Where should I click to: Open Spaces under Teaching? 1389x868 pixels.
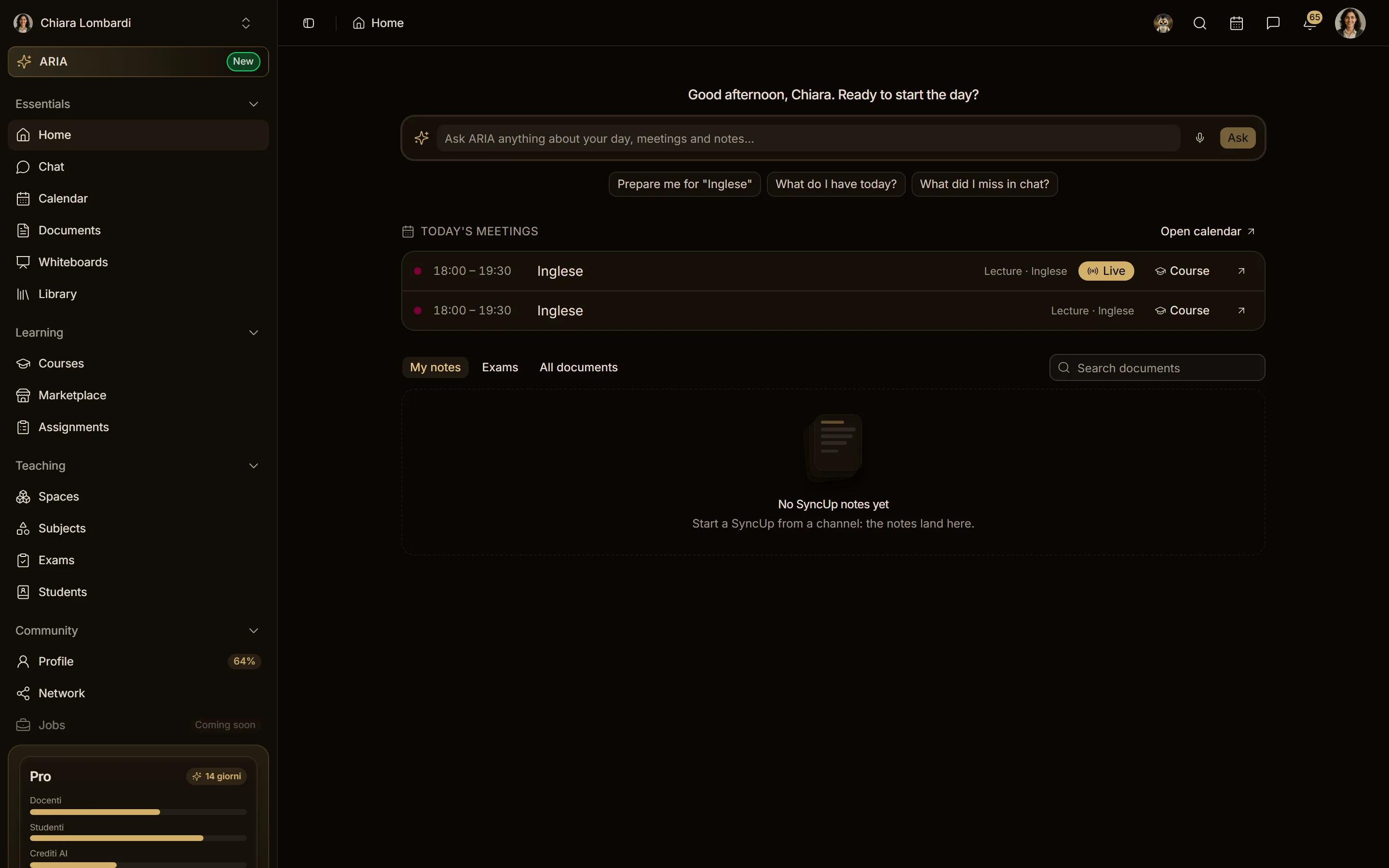pos(138,497)
